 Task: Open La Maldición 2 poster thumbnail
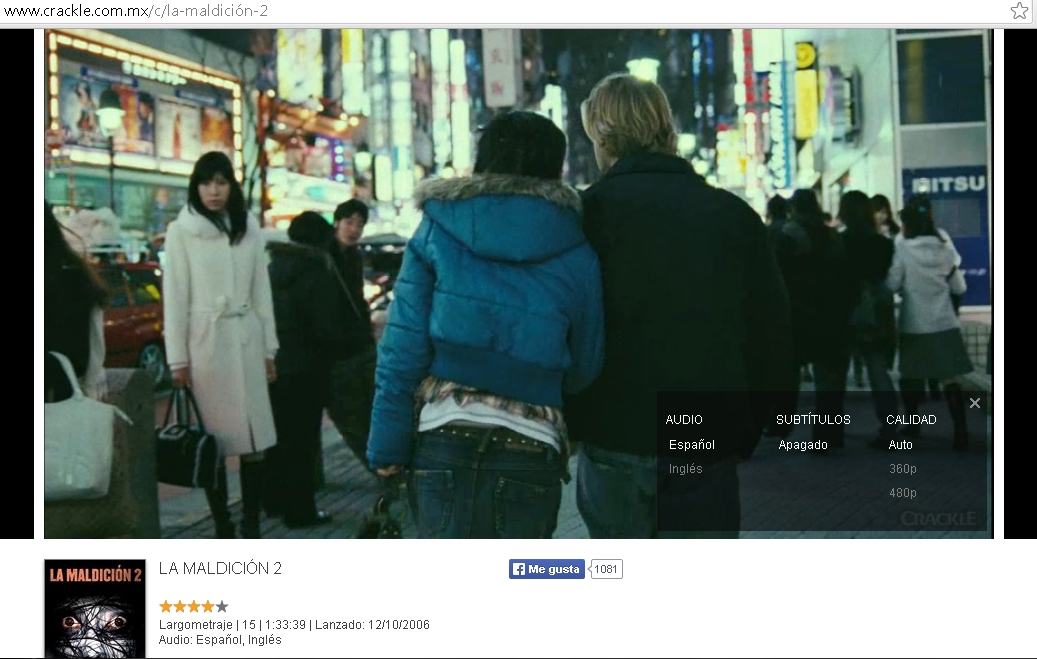[95, 609]
